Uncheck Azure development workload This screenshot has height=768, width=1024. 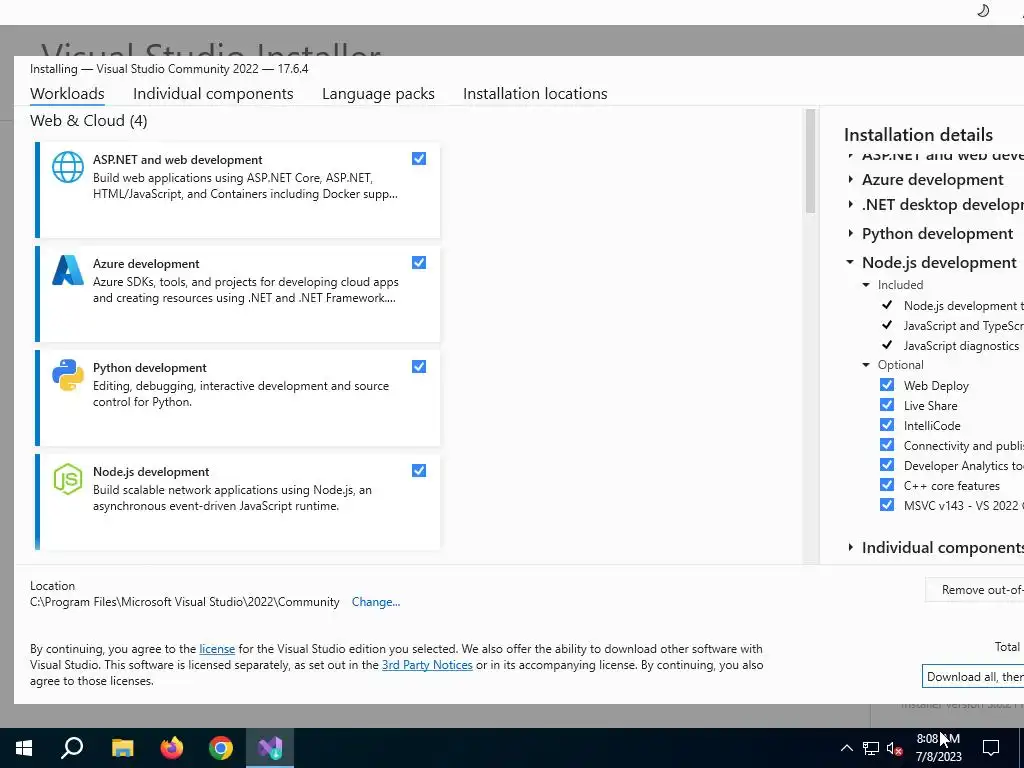[419, 263]
